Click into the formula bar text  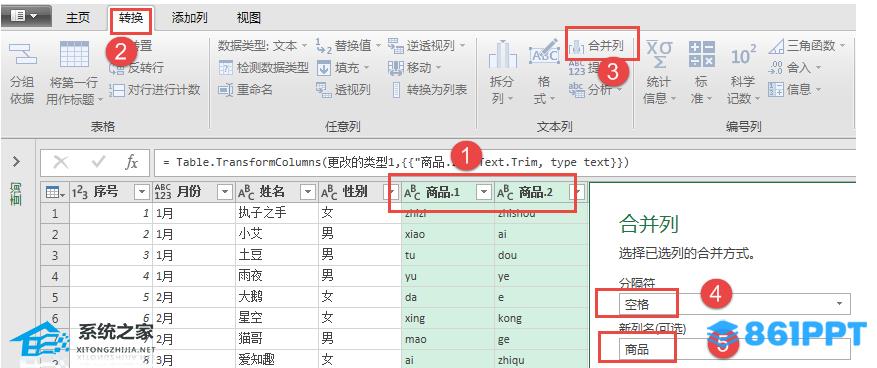[397, 163]
